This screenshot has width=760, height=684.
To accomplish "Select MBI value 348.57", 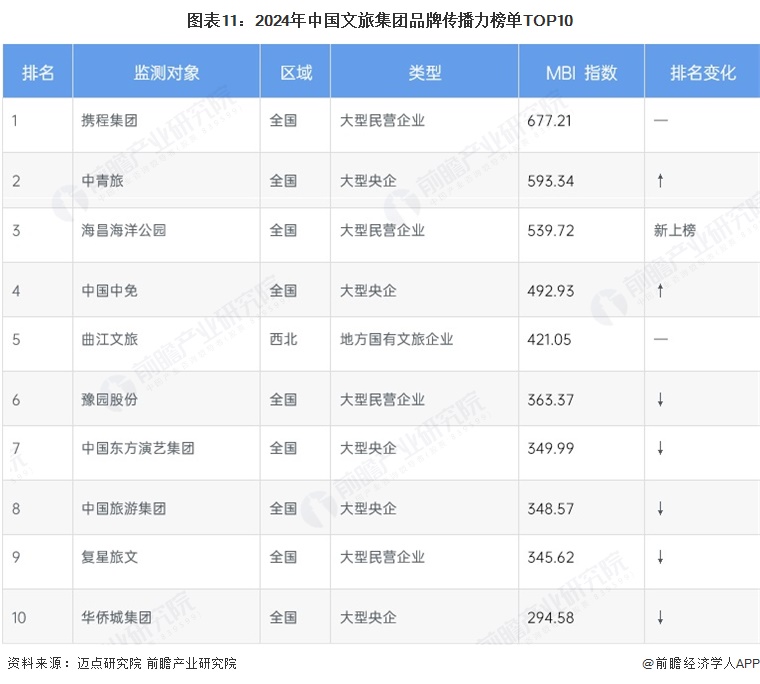I will click(551, 509).
